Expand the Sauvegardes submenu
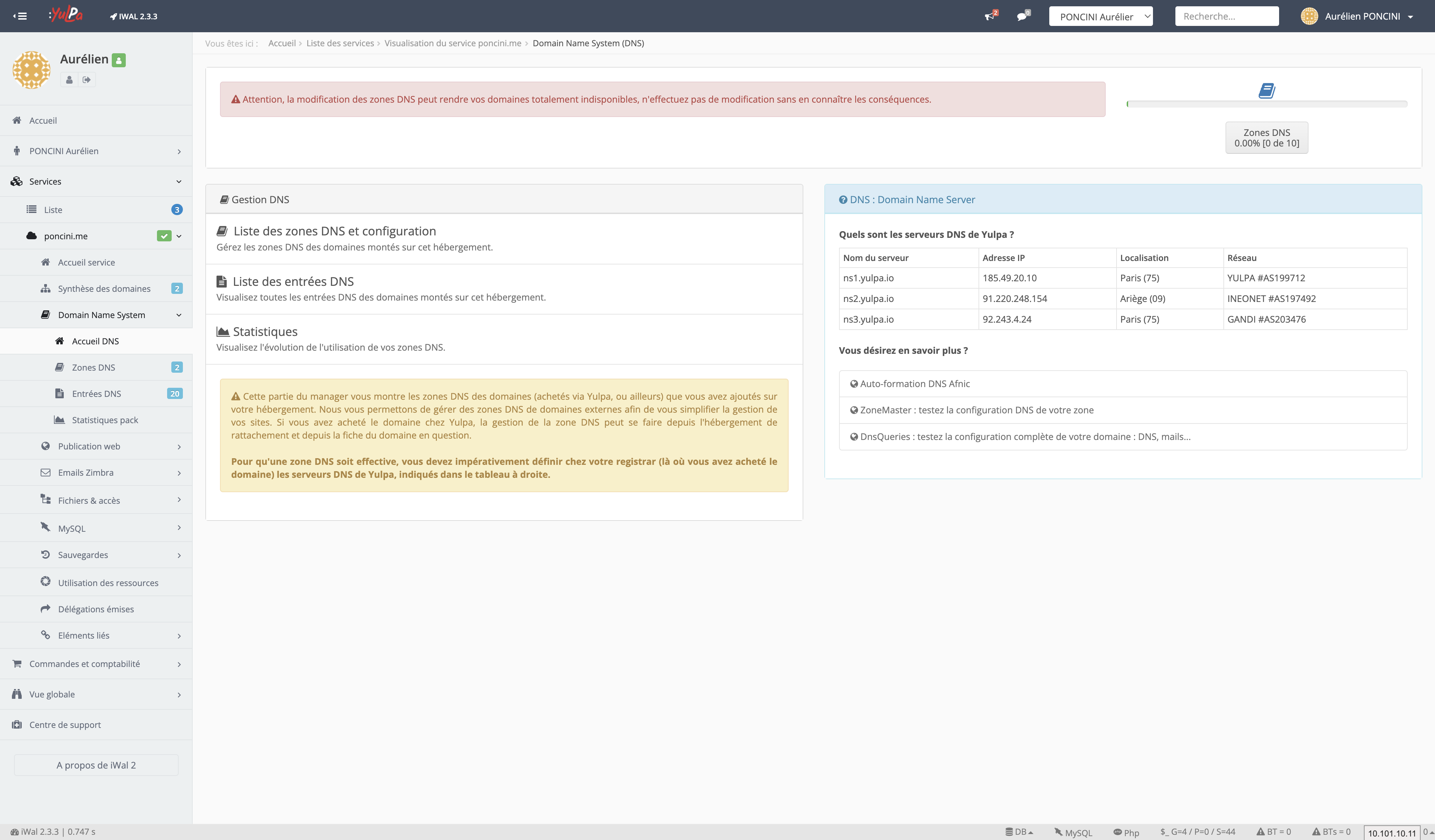Screen dimensions: 1435x840 point(96,555)
